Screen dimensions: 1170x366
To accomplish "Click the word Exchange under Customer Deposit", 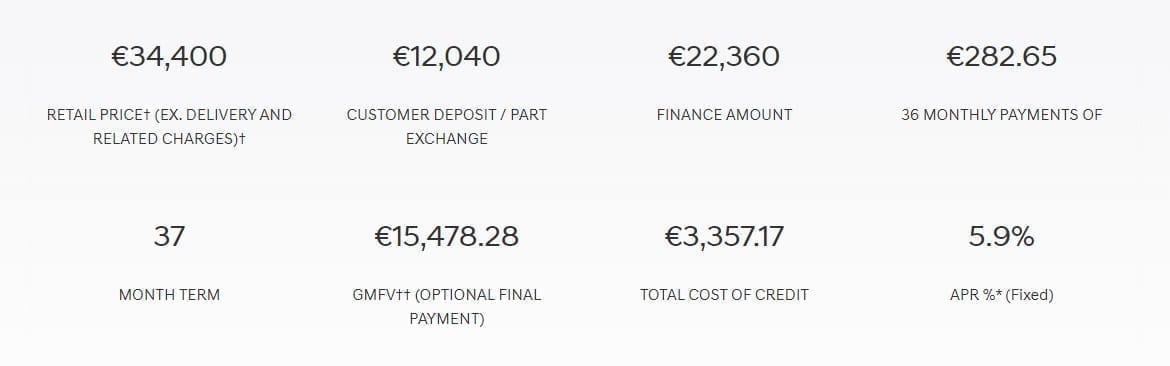I will click(x=446, y=139).
